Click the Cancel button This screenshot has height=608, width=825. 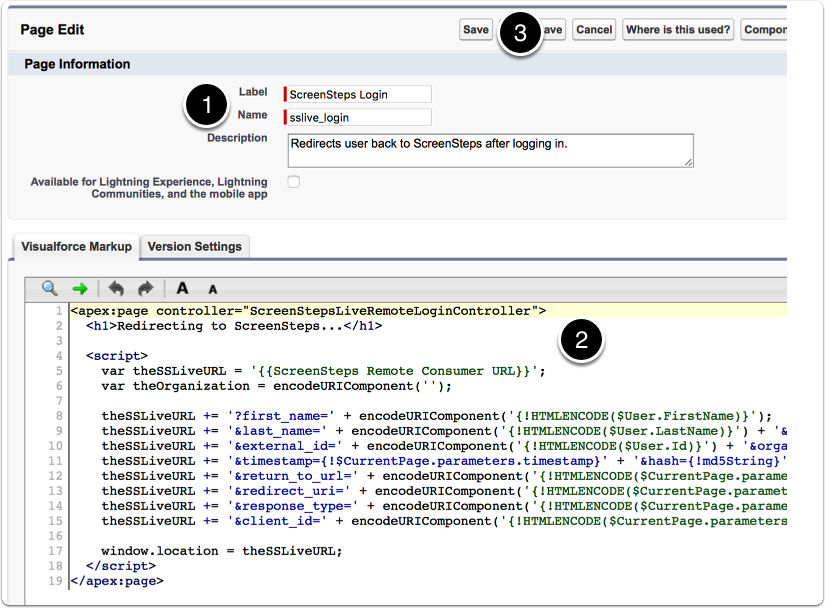[594, 29]
